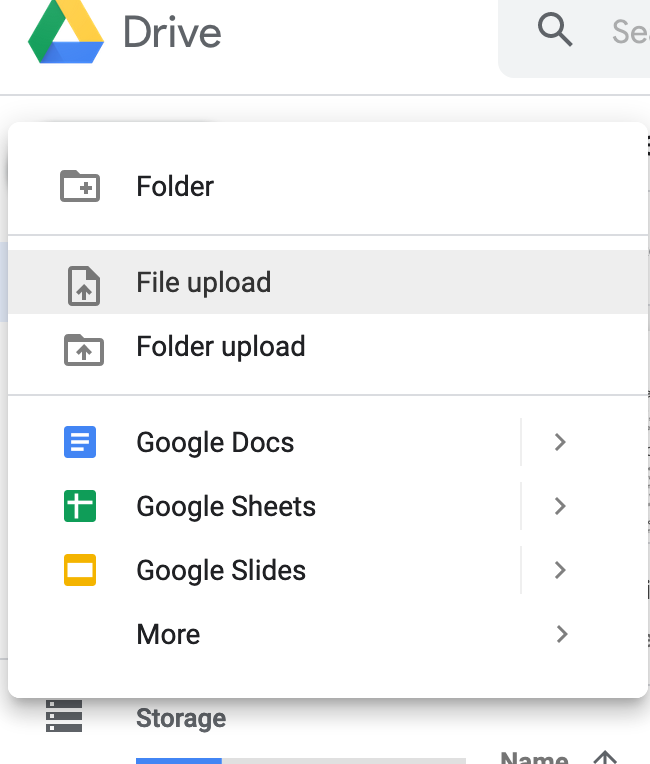The width and height of the screenshot is (650, 764).
Task: Focus the Drive search field
Action: (574, 37)
